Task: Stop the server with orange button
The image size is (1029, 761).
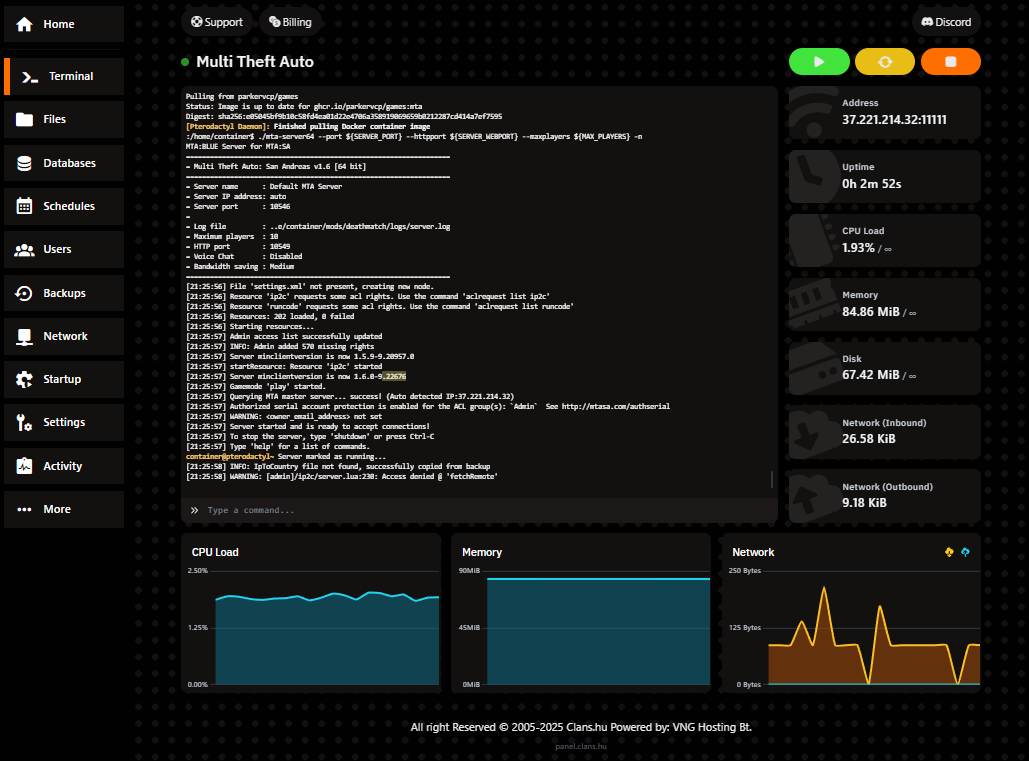Action: (950, 62)
